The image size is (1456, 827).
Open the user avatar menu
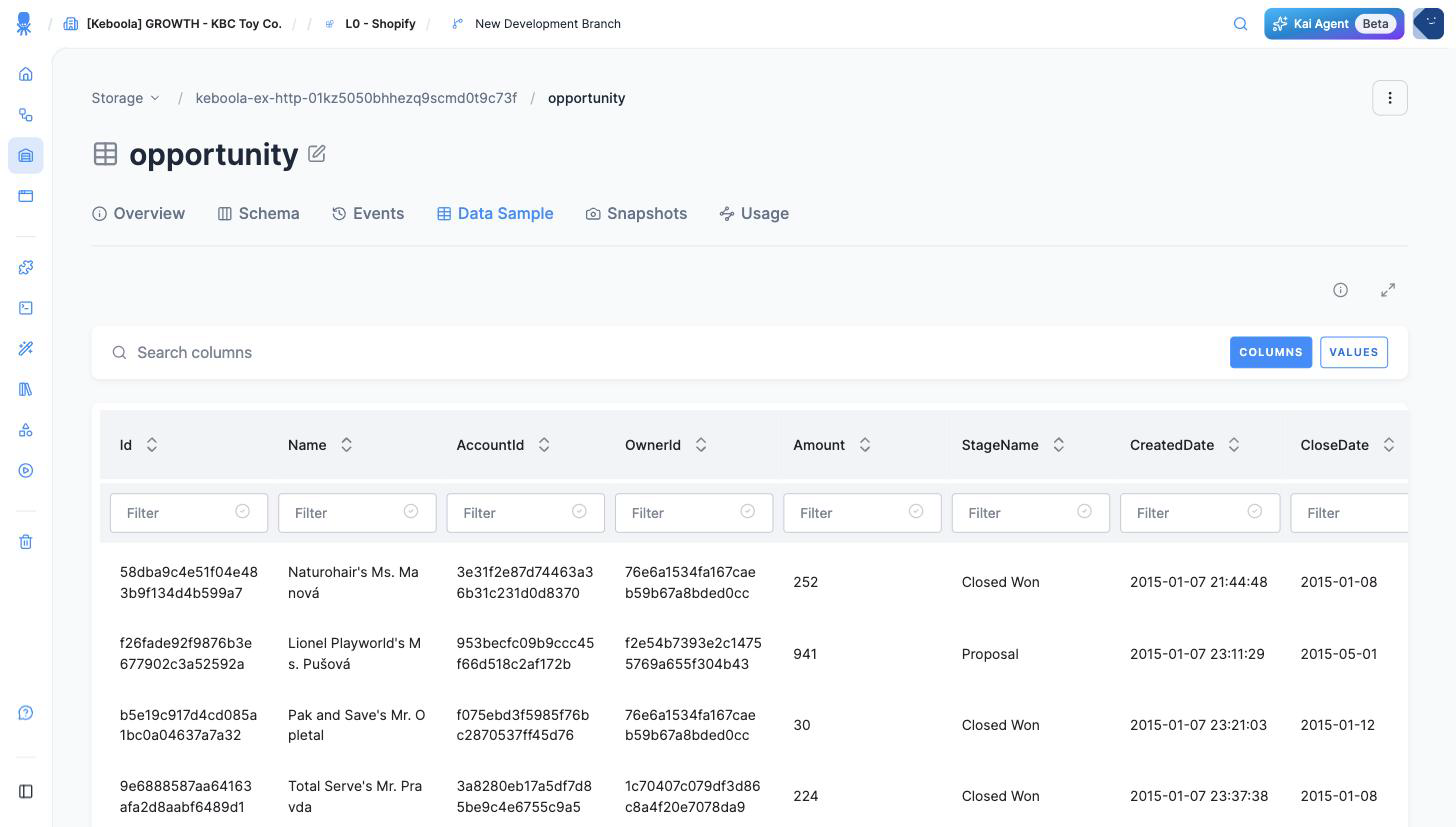coord(1428,24)
